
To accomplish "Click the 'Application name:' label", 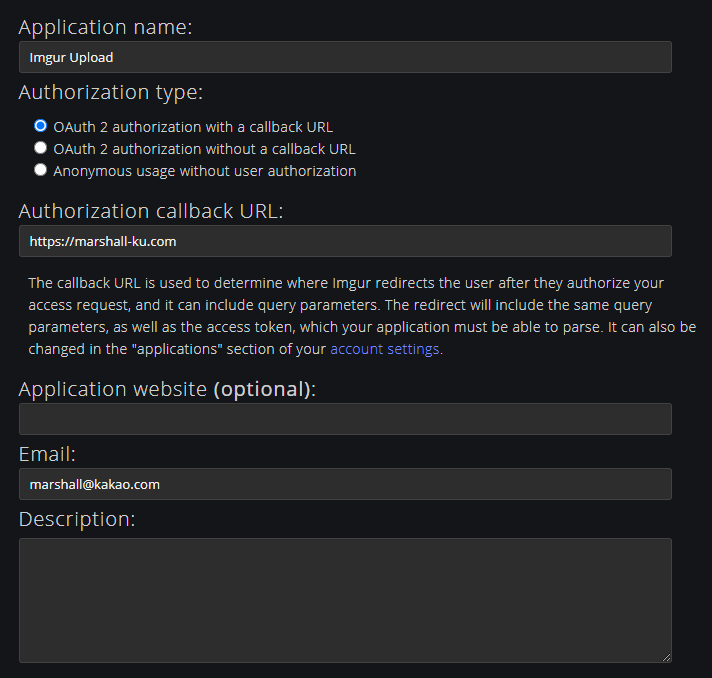I will [x=105, y=27].
